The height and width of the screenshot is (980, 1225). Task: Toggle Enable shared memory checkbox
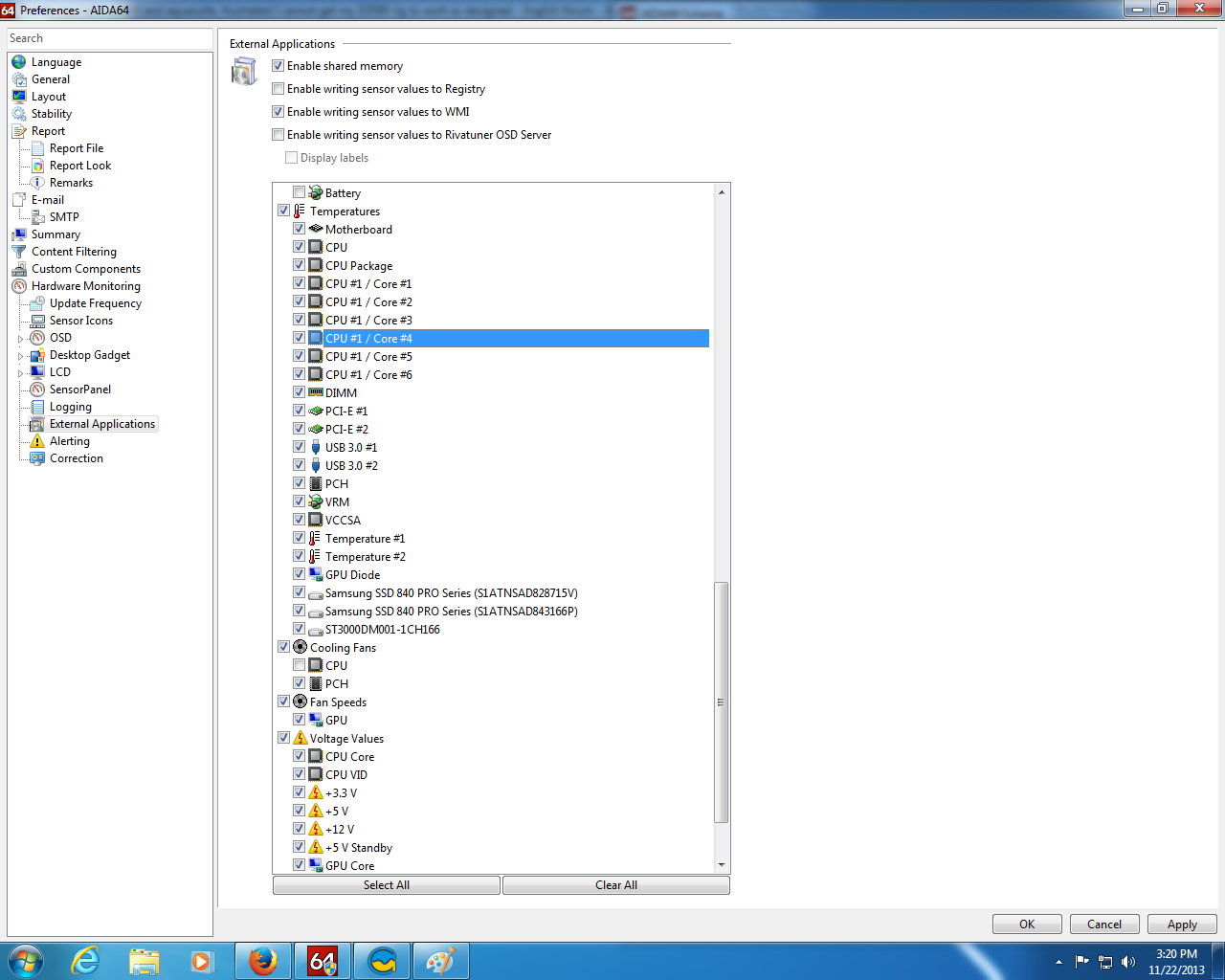[x=278, y=66]
